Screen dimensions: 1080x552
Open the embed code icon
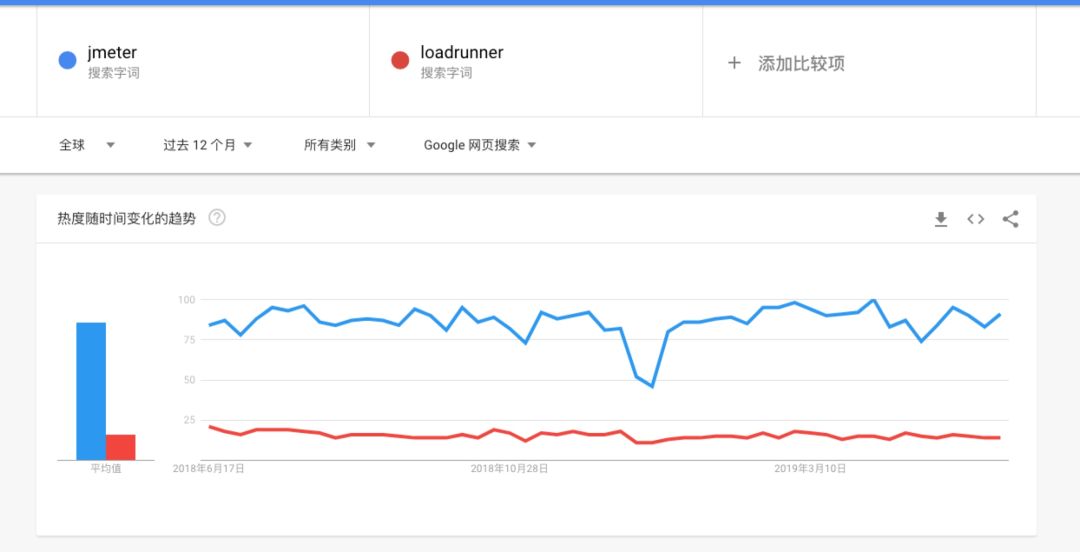[975, 219]
